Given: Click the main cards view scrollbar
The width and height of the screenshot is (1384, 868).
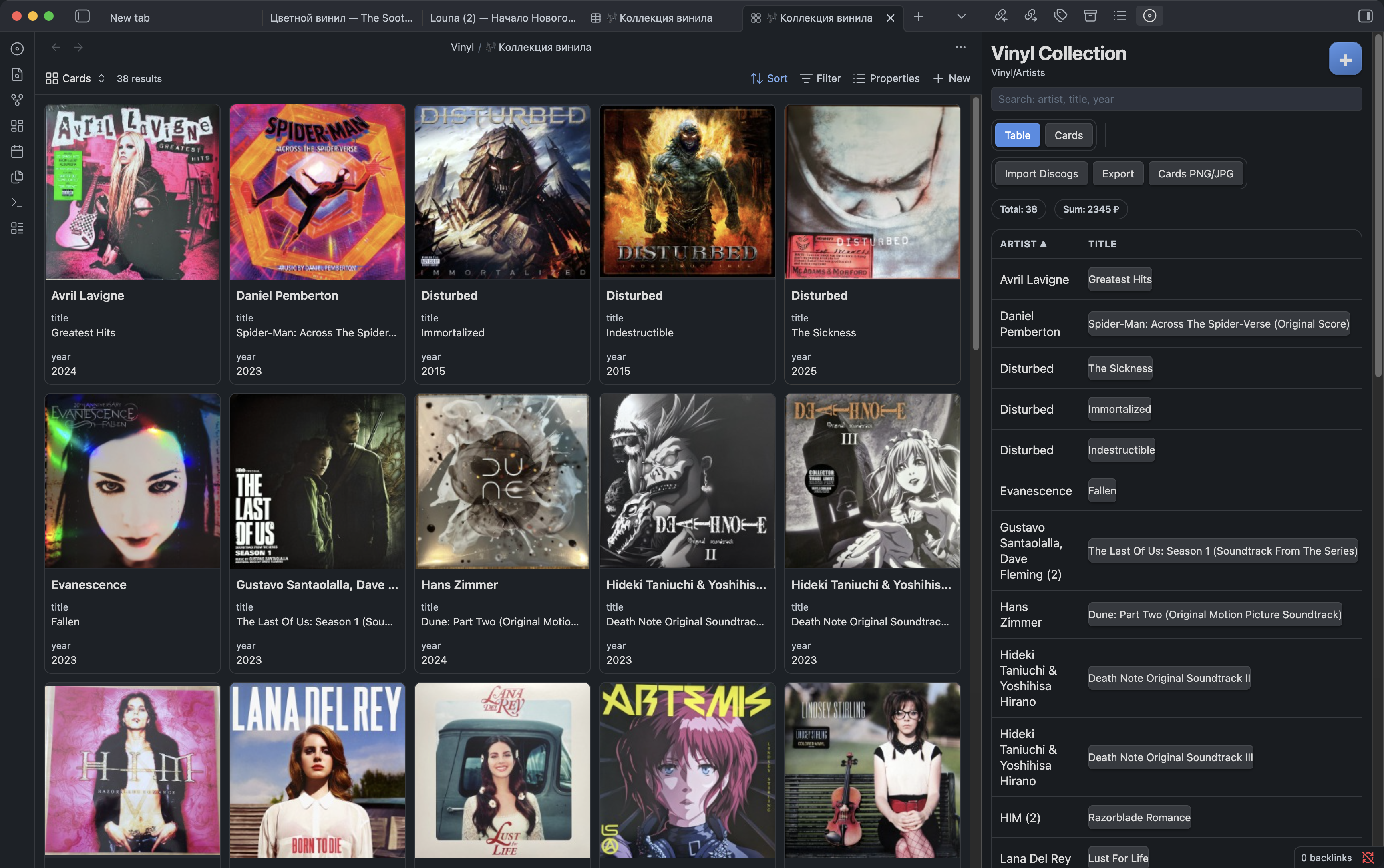Looking at the screenshot, I should pyautogui.click(x=975, y=224).
